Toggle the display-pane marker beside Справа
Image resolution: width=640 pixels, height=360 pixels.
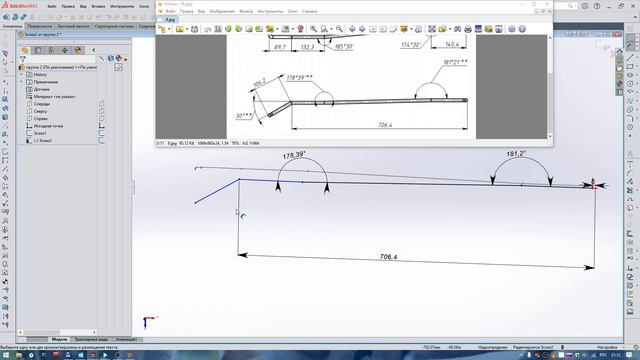[102, 118]
